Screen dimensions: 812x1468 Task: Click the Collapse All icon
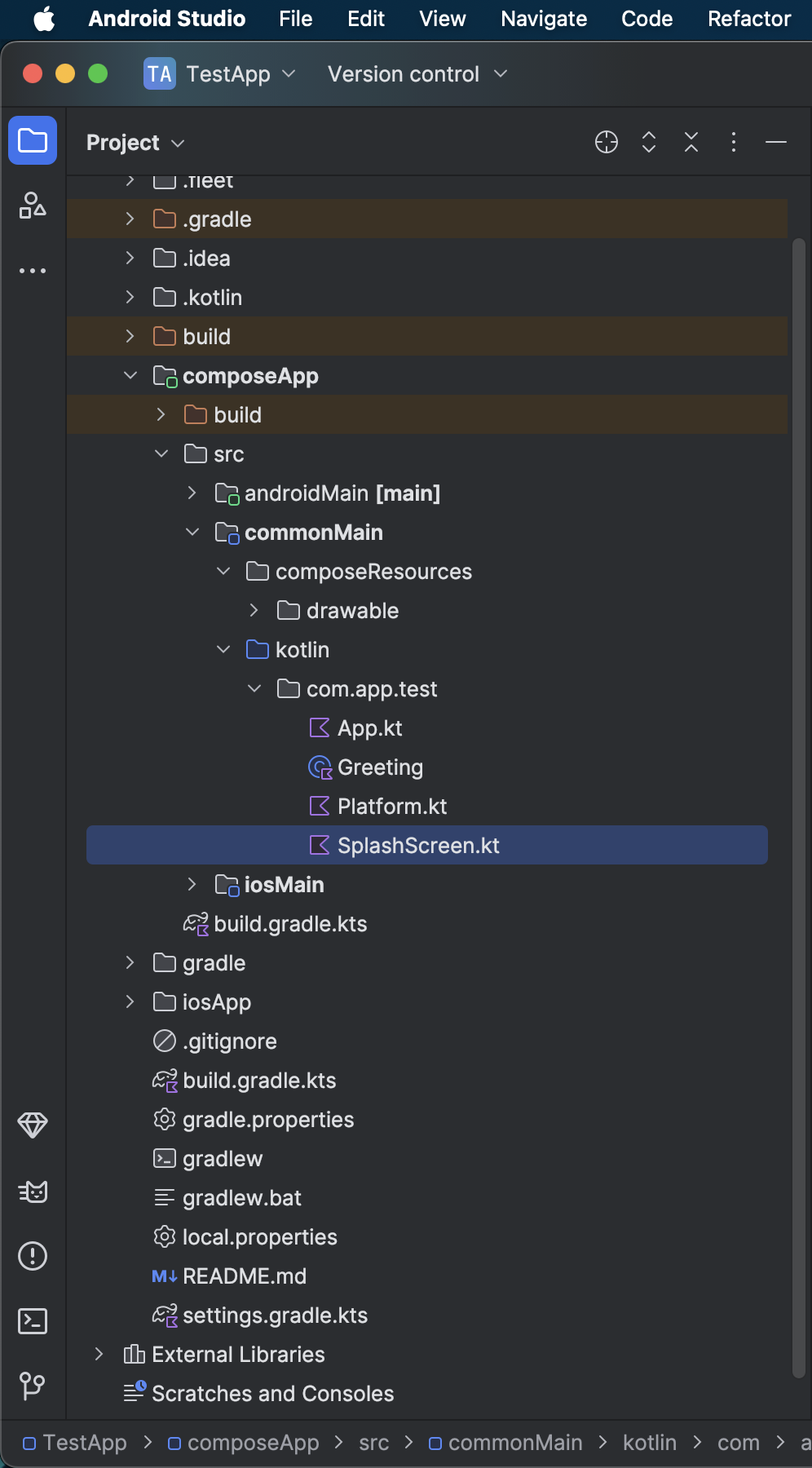click(691, 142)
